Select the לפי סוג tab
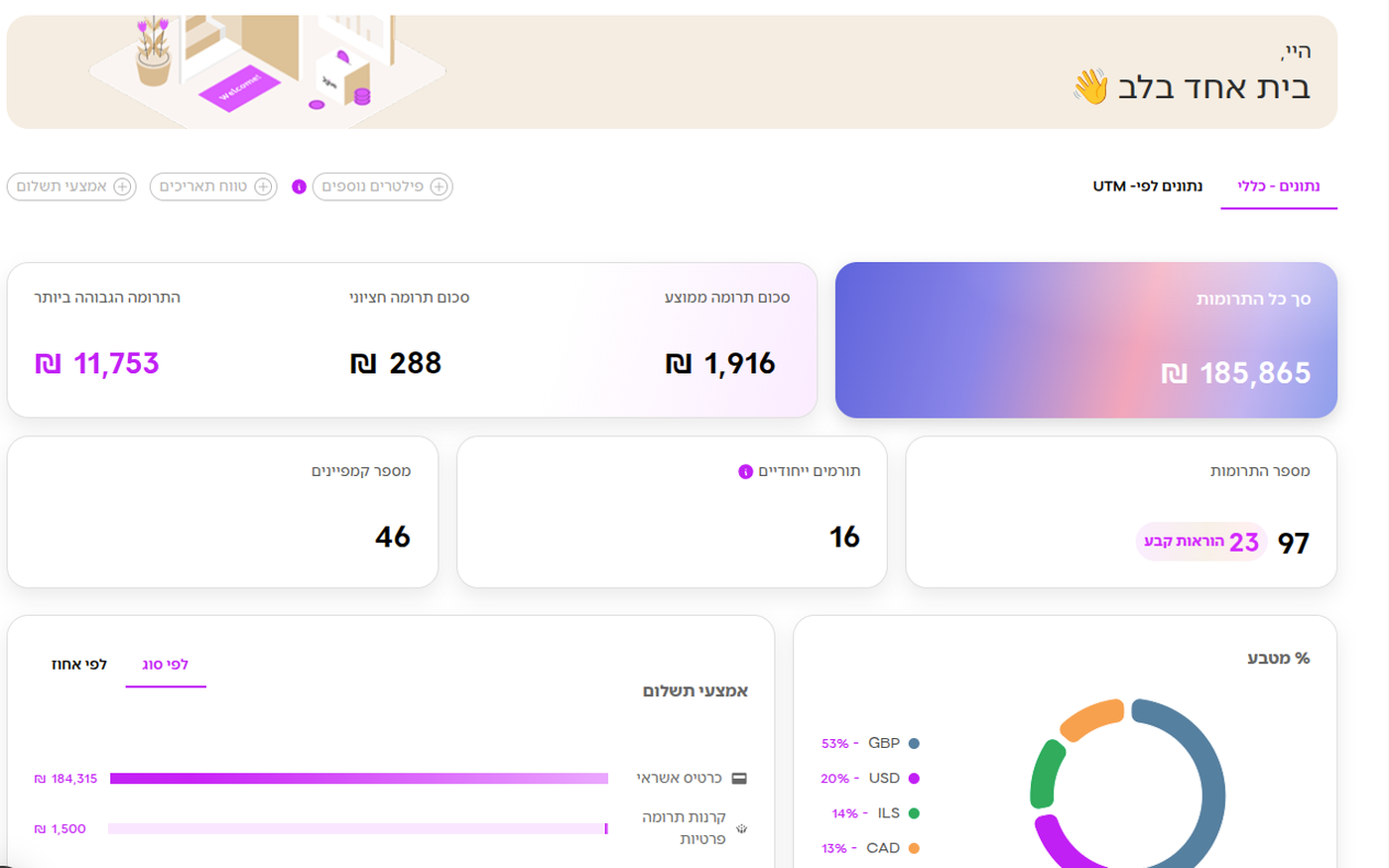This screenshot has width=1389, height=868. click(166, 665)
